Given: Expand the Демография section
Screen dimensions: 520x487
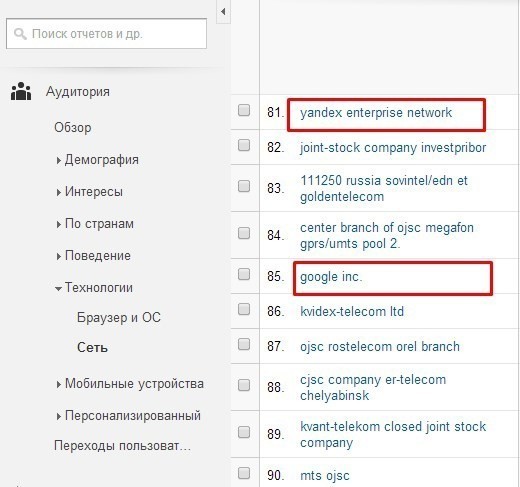Looking at the screenshot, I should [97, 160].
